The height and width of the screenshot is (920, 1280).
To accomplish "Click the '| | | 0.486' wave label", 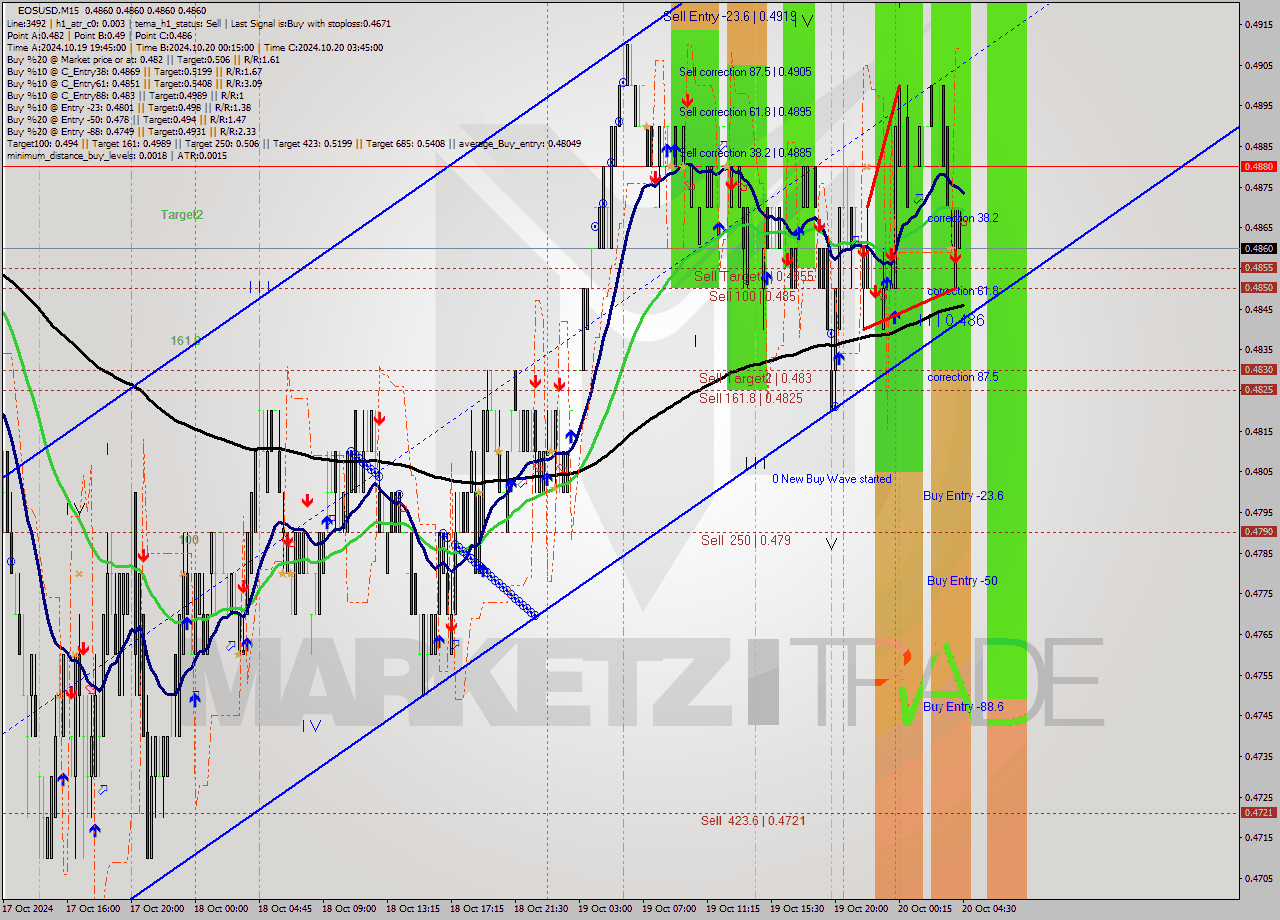I will 952,321.
